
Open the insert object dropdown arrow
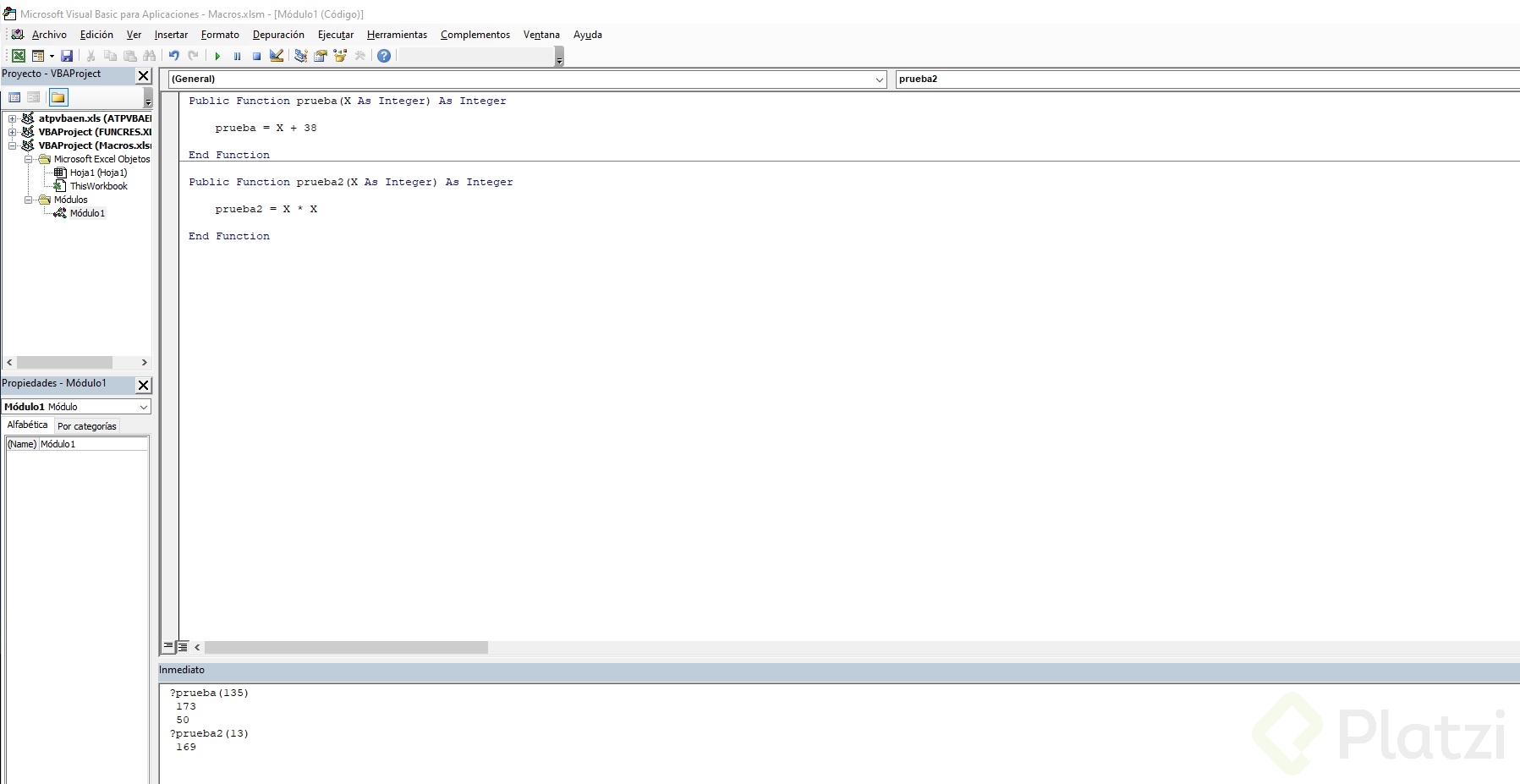click(52, 56)
